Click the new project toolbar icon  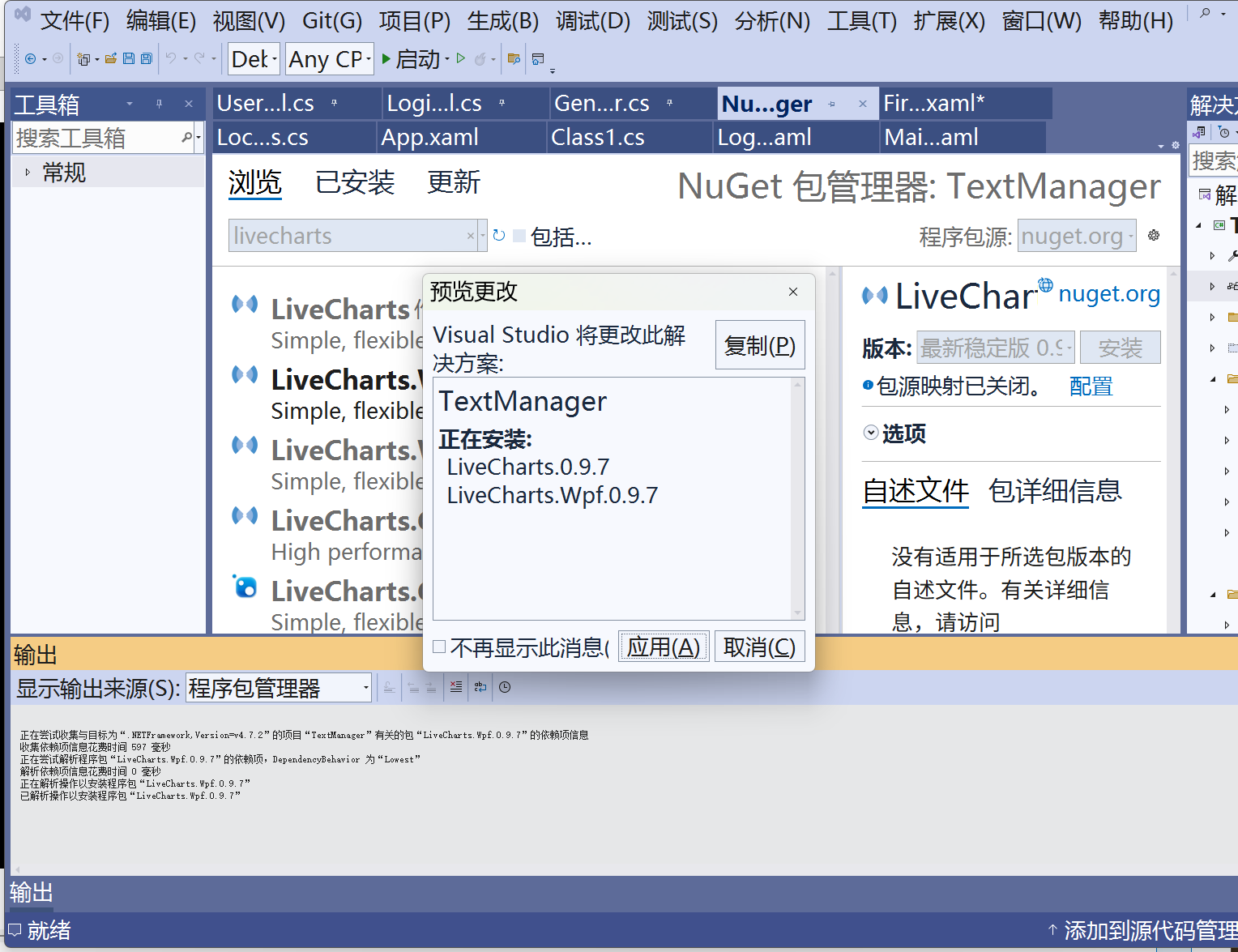click(83, 59)
